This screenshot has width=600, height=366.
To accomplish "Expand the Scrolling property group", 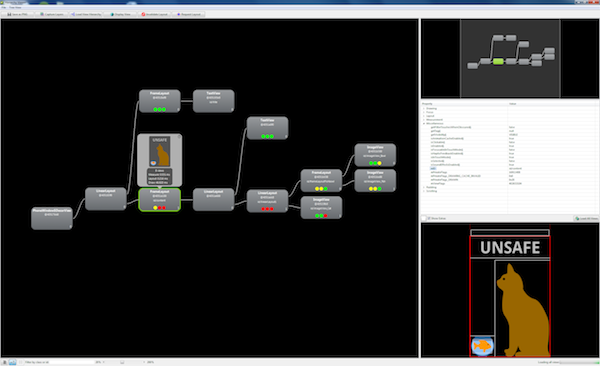I will click(424, 191).
